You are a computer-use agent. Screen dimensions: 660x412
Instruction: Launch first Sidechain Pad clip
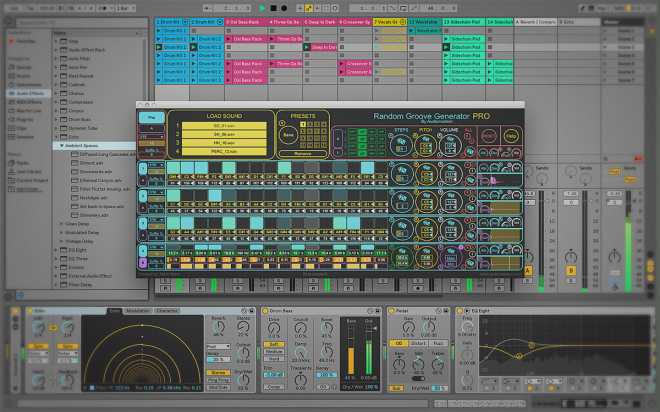(x=446, y=39)
